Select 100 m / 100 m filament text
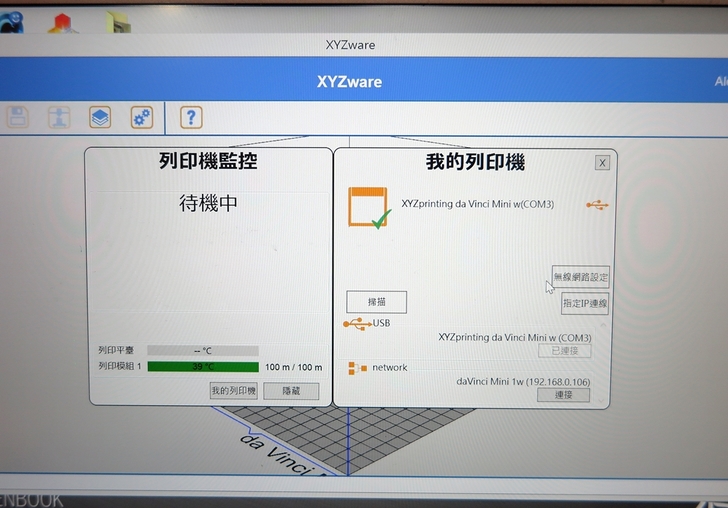Screen dimensions: 728x508 click(x=293, y=367)
